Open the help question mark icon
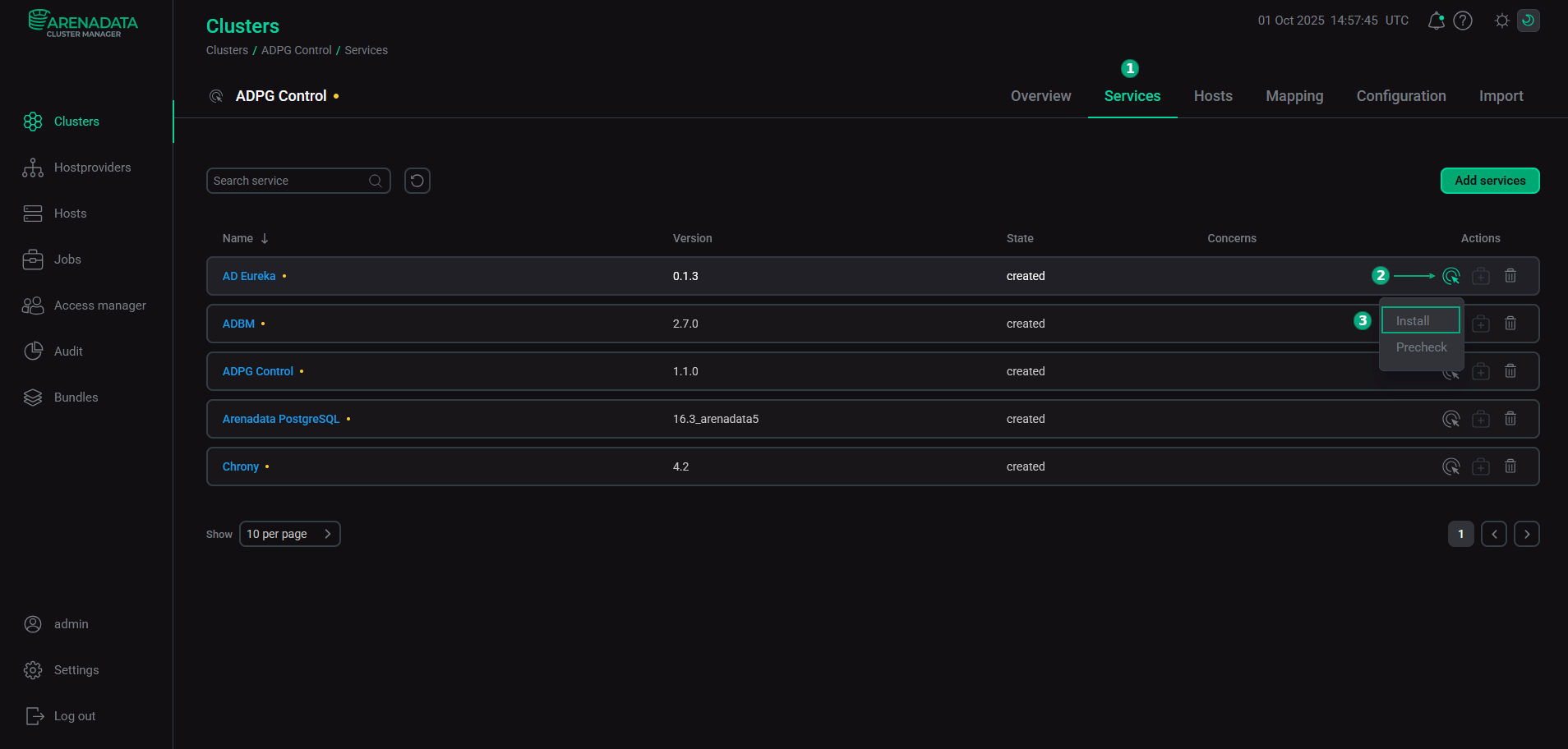The height and width of the screenshot is (749, 1568). tap(1463, 21)
